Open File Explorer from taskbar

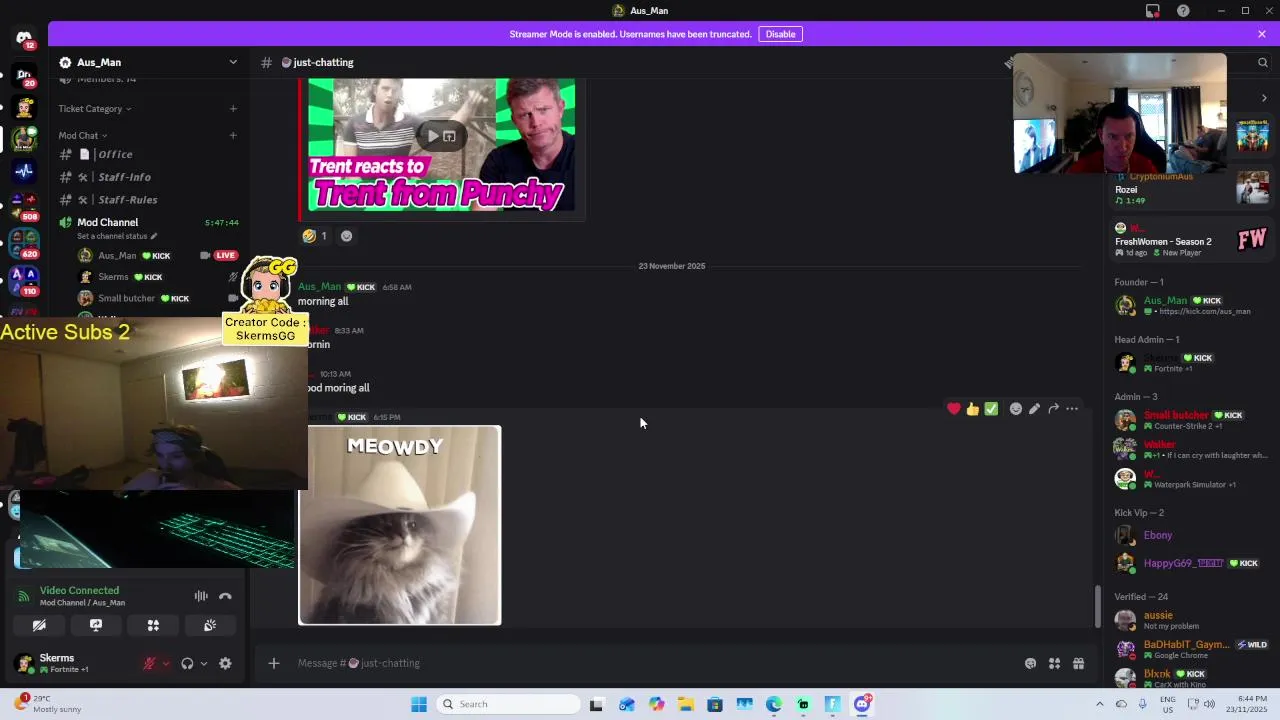(685, 704)
